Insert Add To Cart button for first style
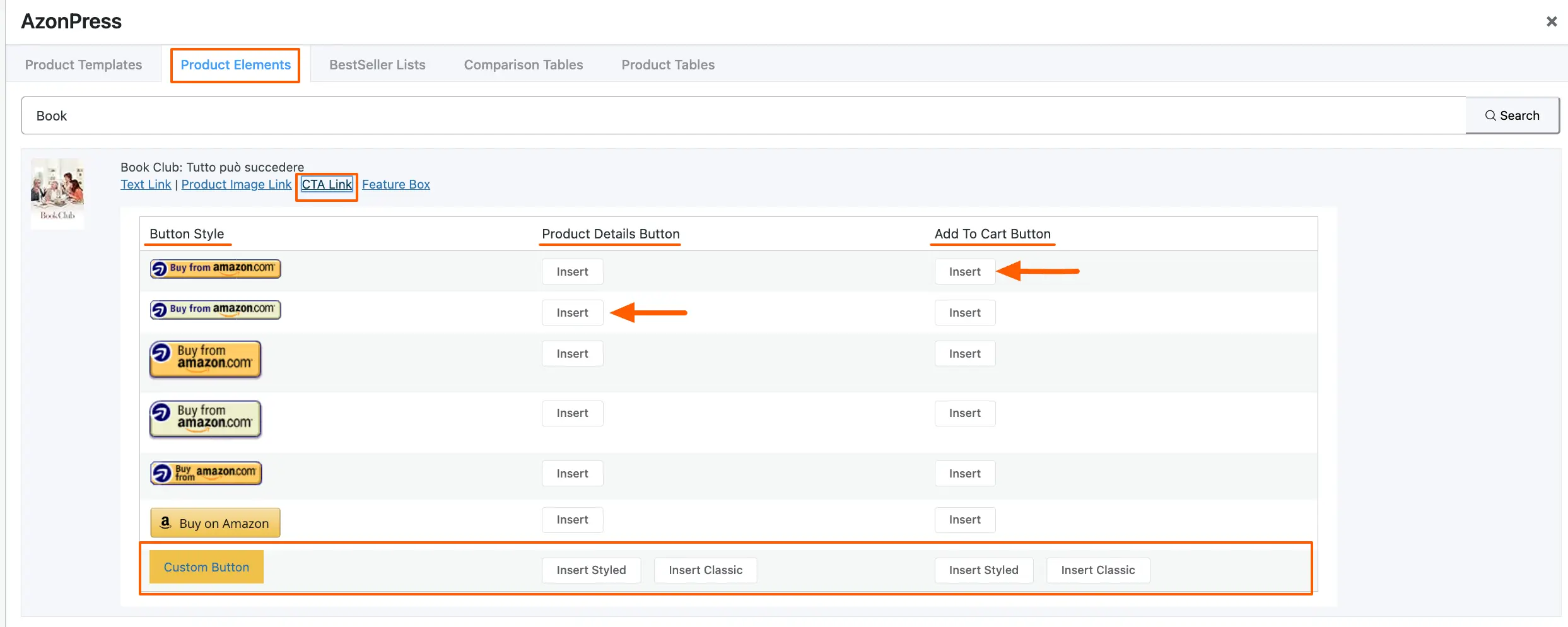The height and width of the screenshot is (627, 1568). 964,272
